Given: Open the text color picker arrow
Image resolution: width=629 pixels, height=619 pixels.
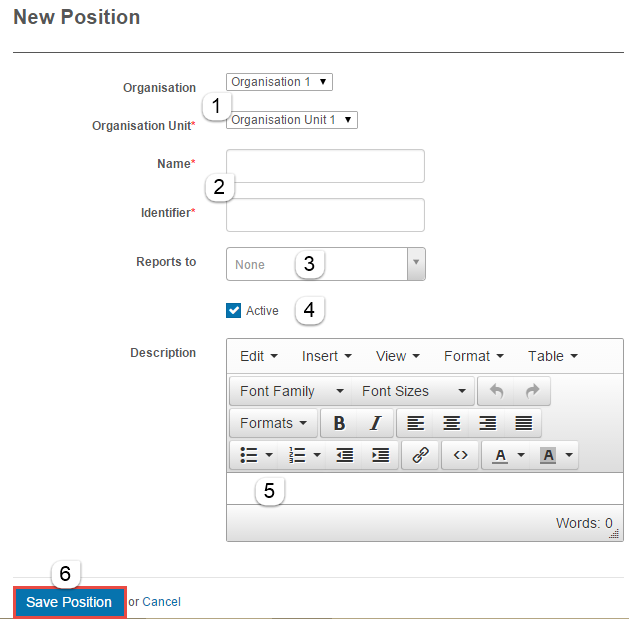Looking at the screenshot, I should click(521, 455).
